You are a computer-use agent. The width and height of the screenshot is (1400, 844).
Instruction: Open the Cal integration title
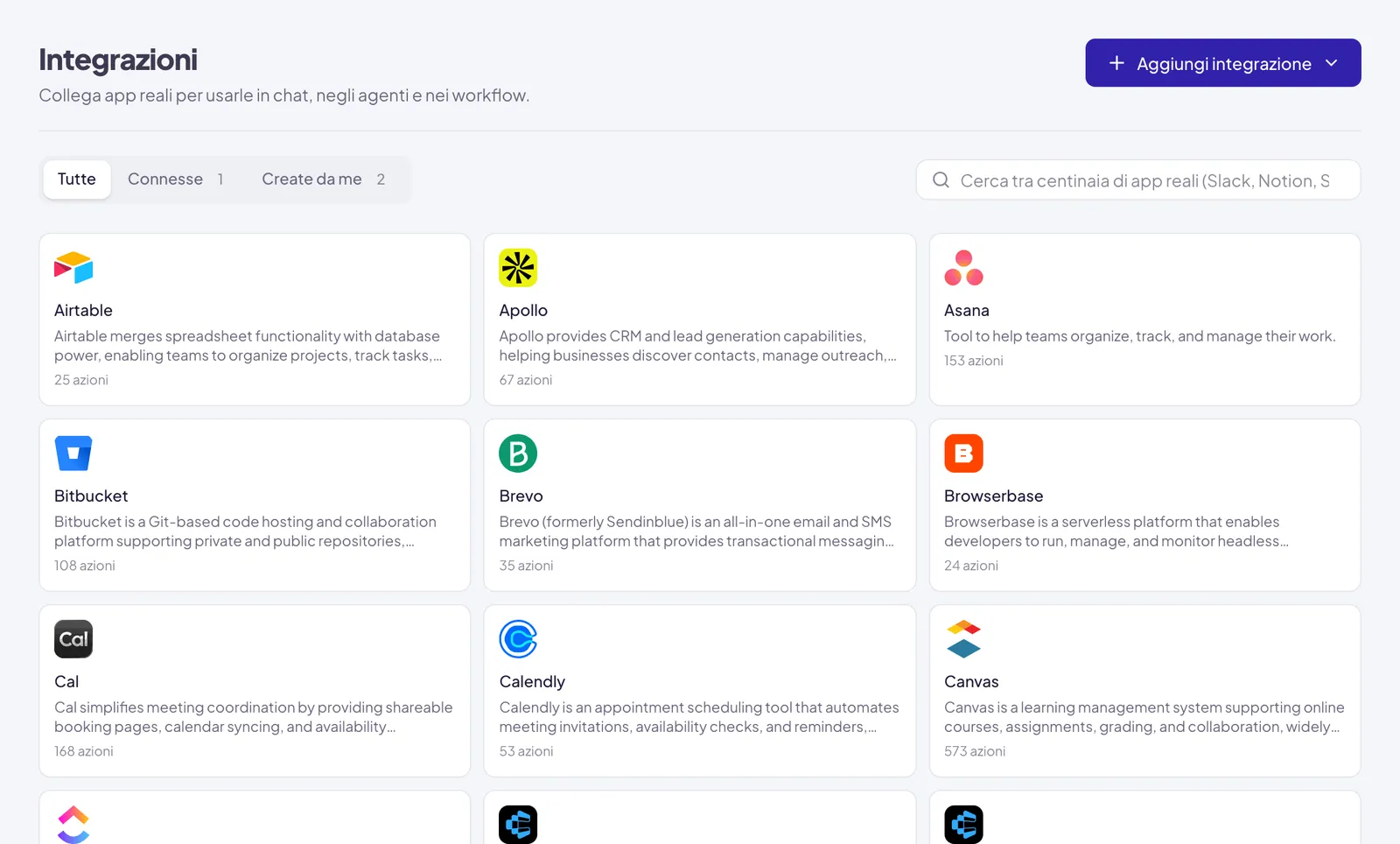pos(66,681)
